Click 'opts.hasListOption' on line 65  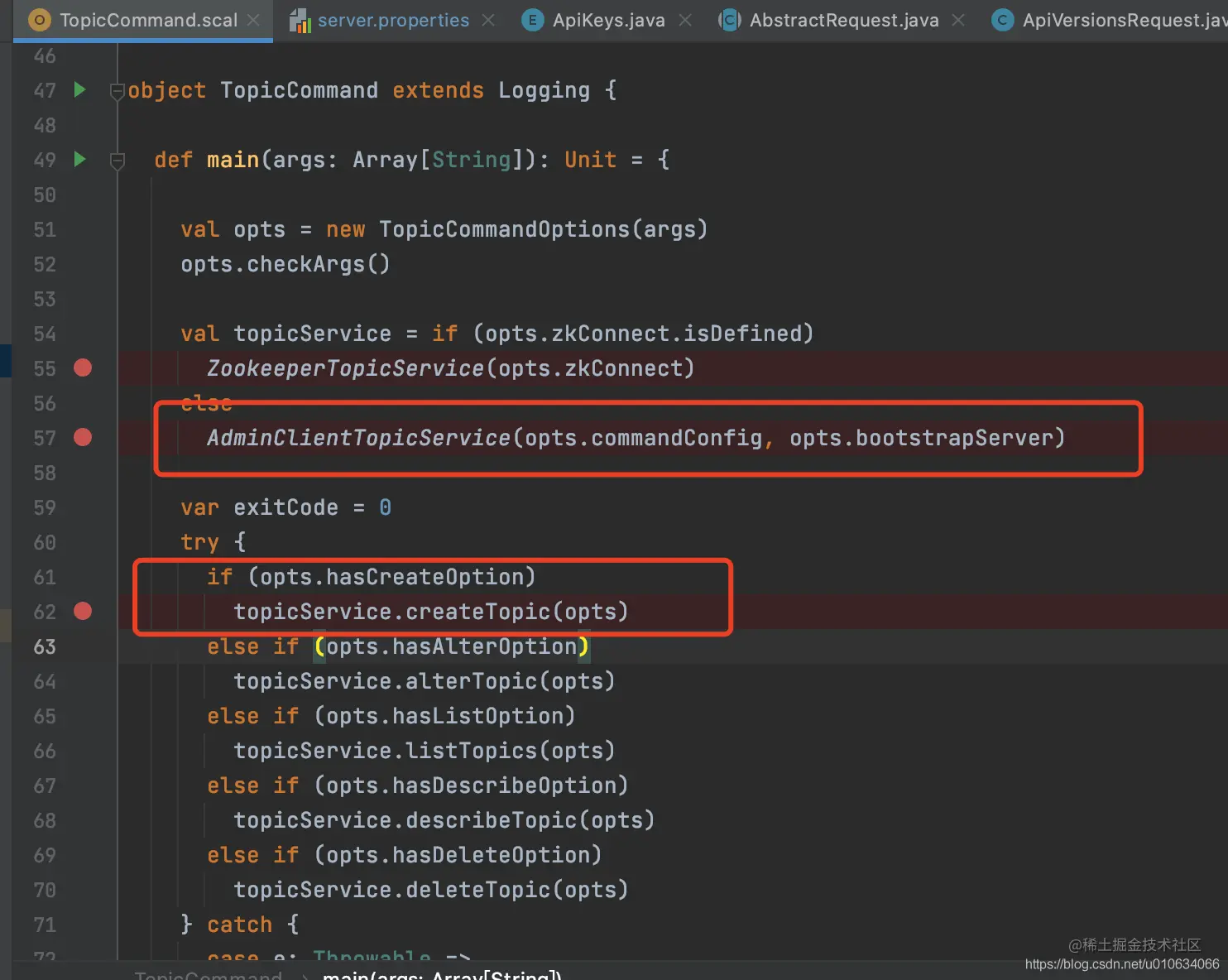[x=444, y=716]
